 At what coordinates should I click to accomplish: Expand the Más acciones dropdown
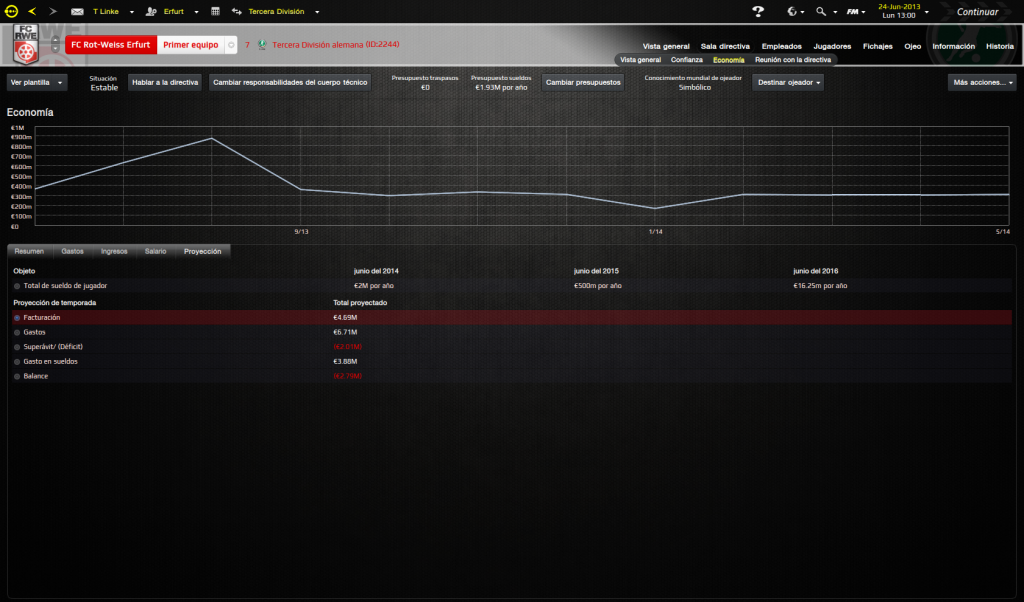click(x=982, y=82)
